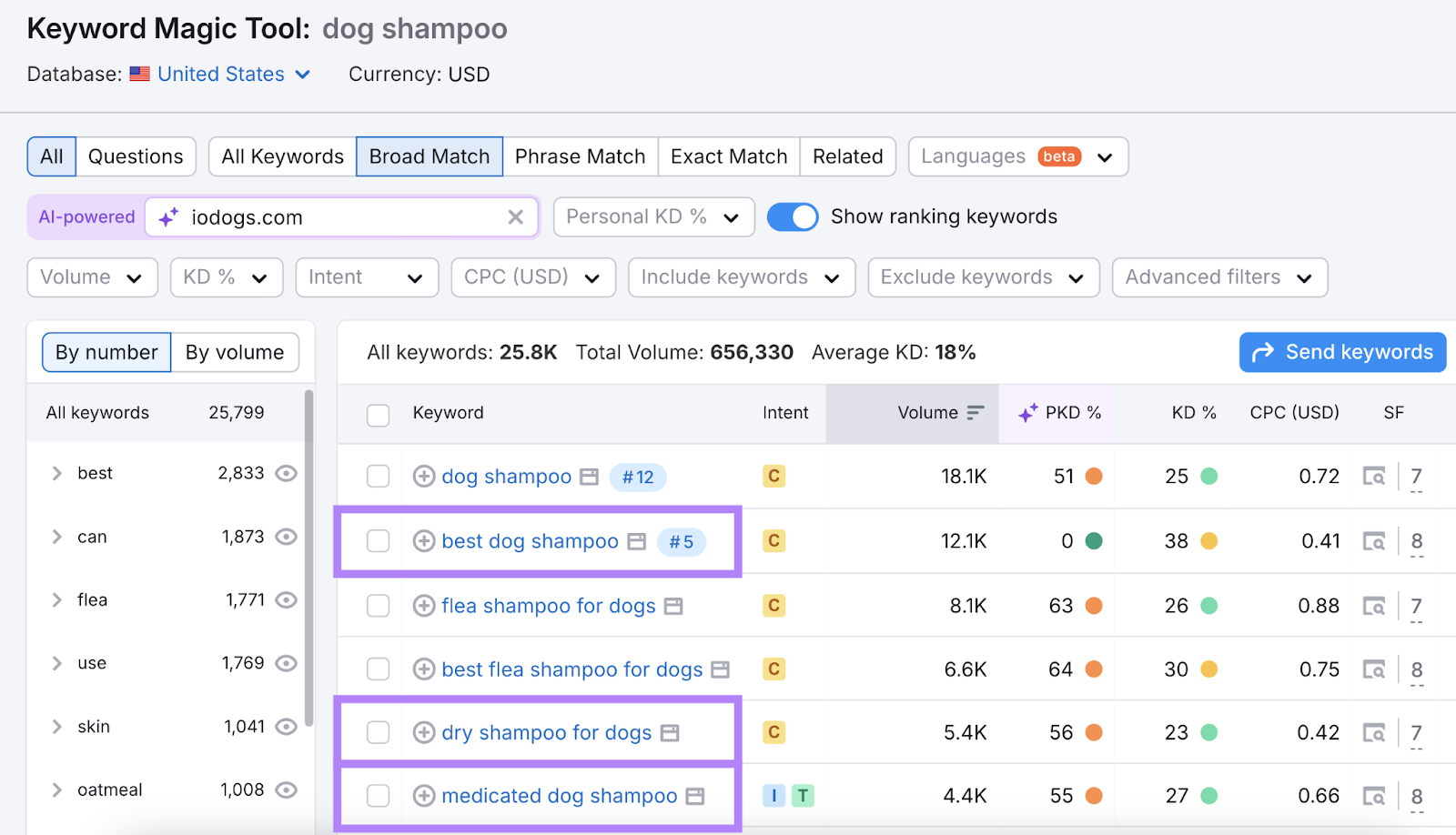Expand the Advanced filters dropdown
This screenshot has width=1456, height=835.
coord(1218,277)
